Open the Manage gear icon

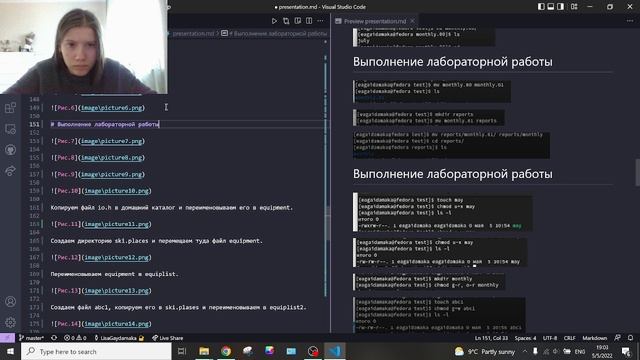point(10,322)
